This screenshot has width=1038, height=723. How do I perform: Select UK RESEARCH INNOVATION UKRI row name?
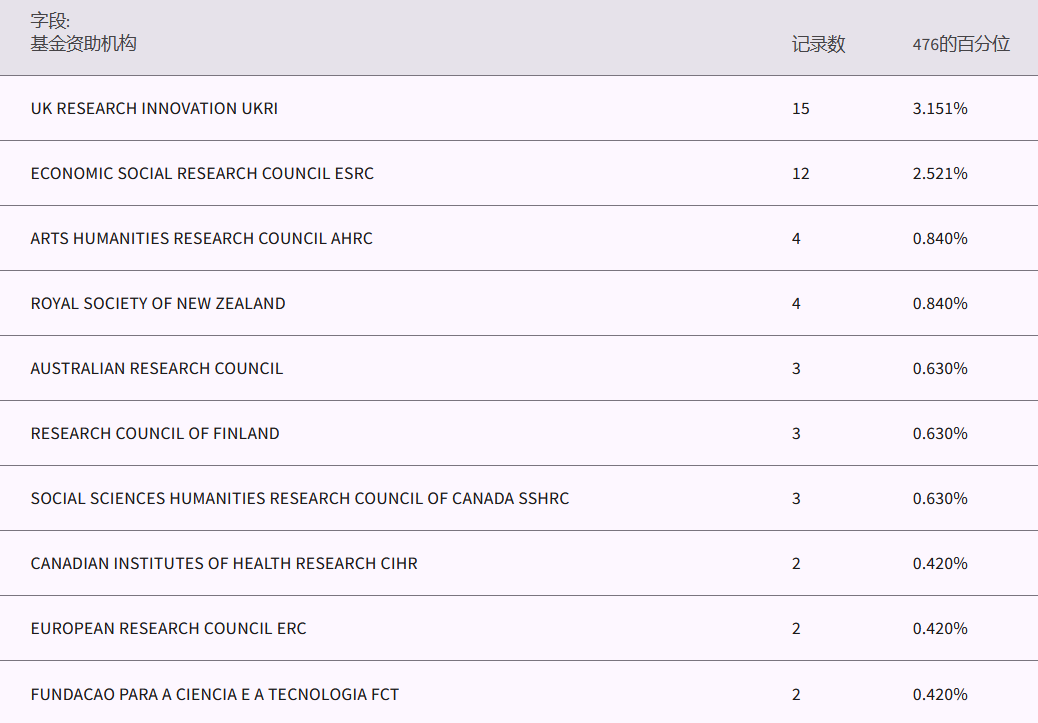pyautogui.click(x=154, y=108)
